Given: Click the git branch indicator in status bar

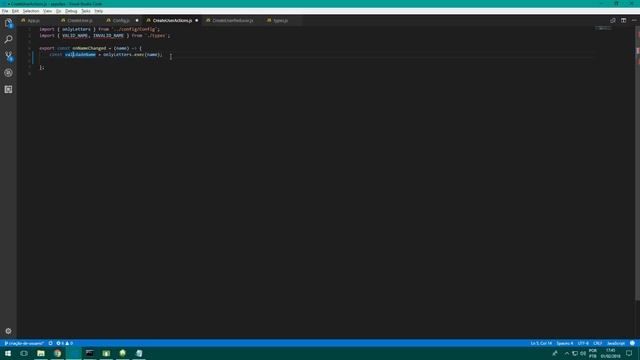Looking at the screenshot, I should (24, 343).
